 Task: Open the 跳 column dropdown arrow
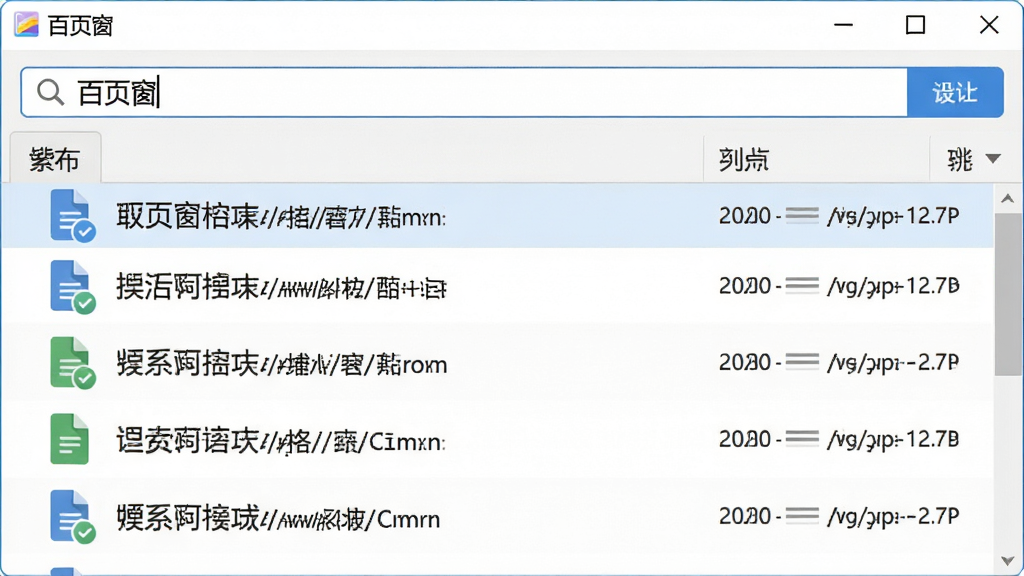click(993, 159)
